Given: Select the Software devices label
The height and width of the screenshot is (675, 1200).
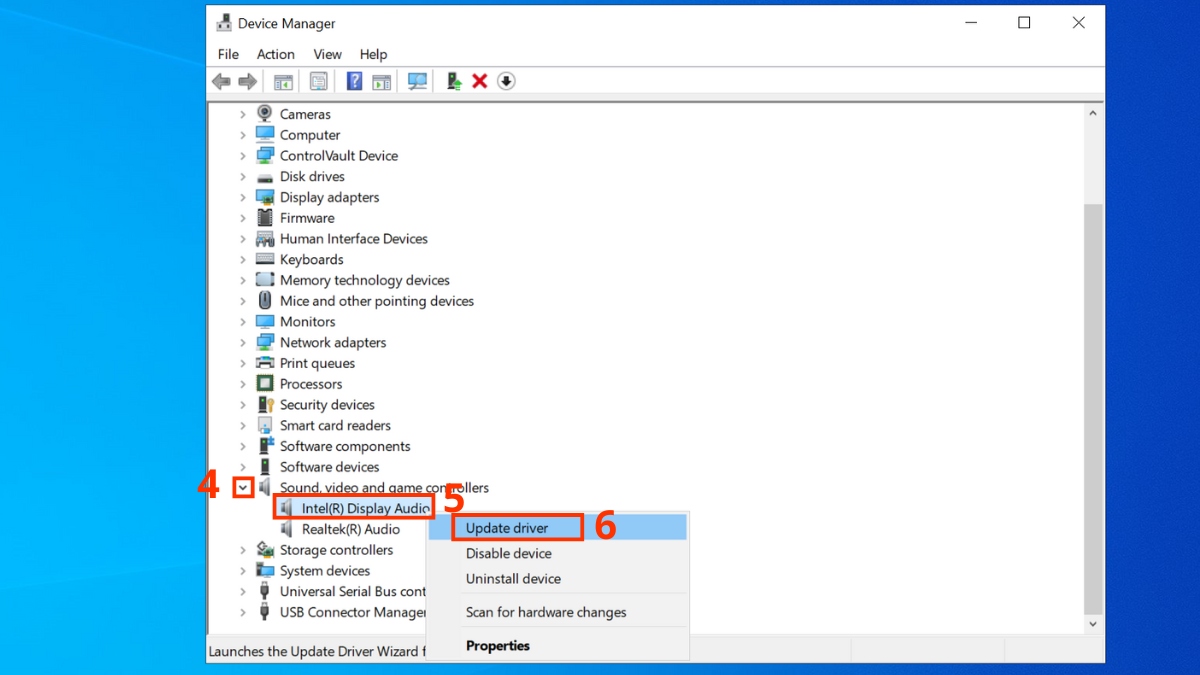Looking at the screenshot, I should pos(330,467).
